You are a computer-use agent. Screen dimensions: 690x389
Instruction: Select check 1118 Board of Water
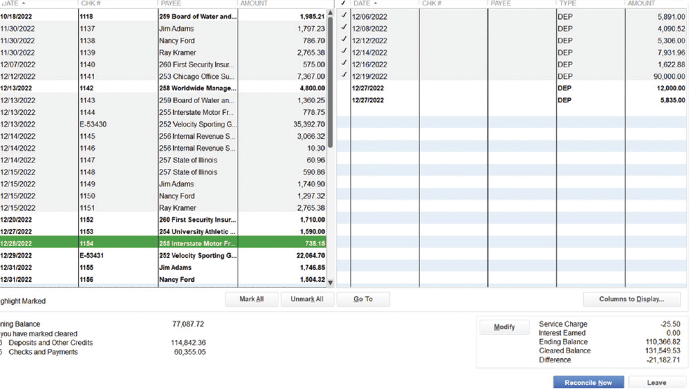pyautogui.click(x=163, y=16)
